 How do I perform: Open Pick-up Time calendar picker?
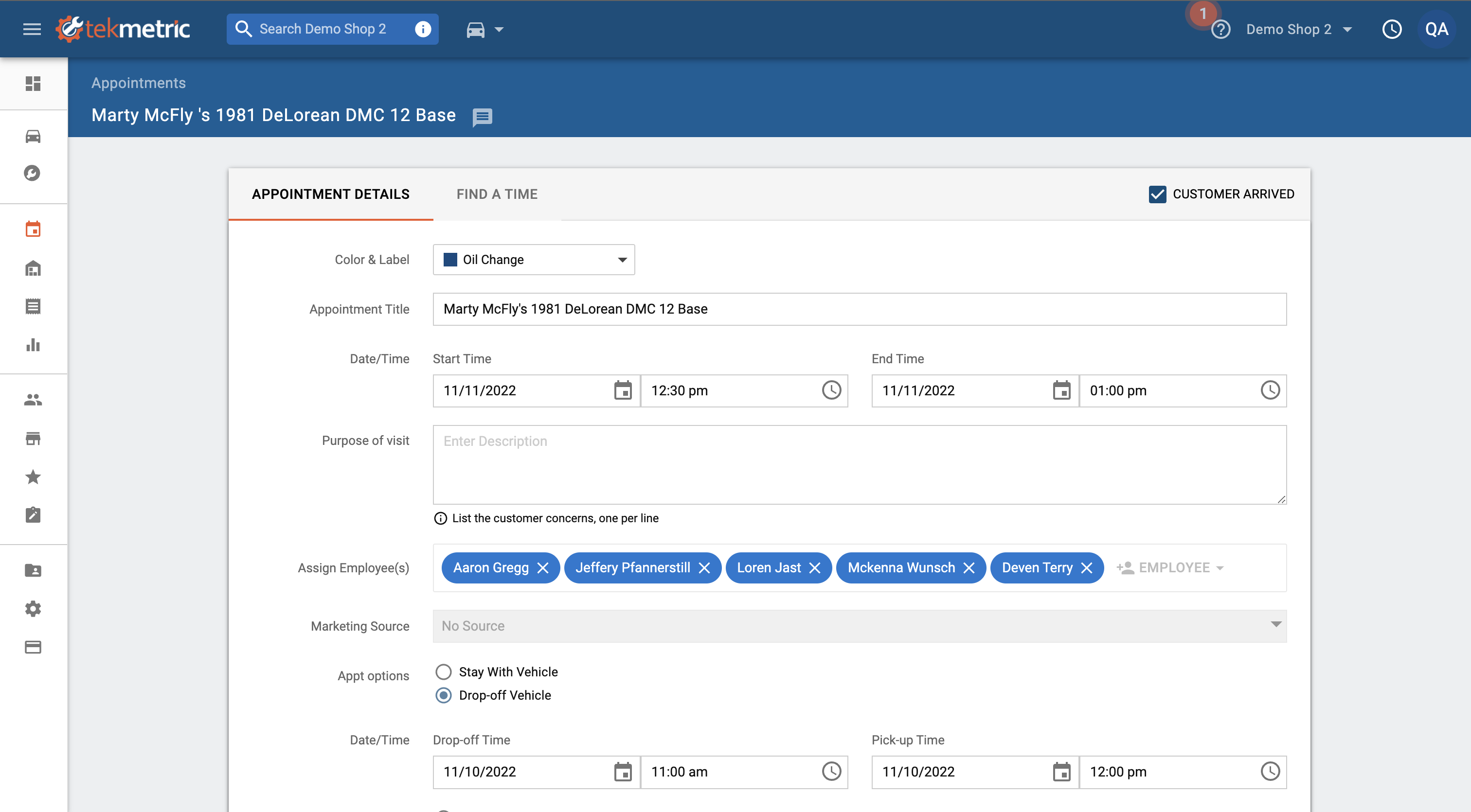[1061, 772]
